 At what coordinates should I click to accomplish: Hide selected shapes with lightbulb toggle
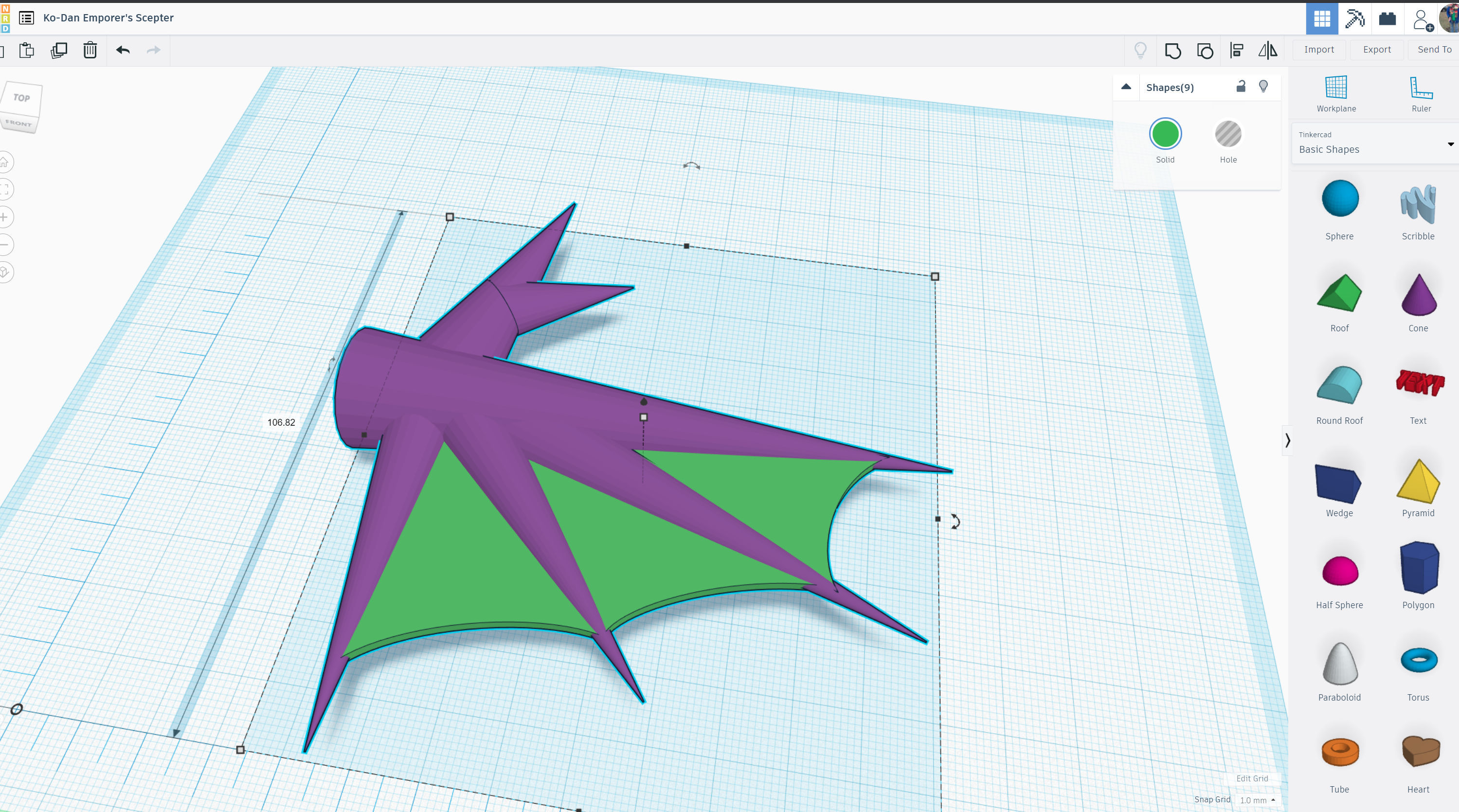1263,87
